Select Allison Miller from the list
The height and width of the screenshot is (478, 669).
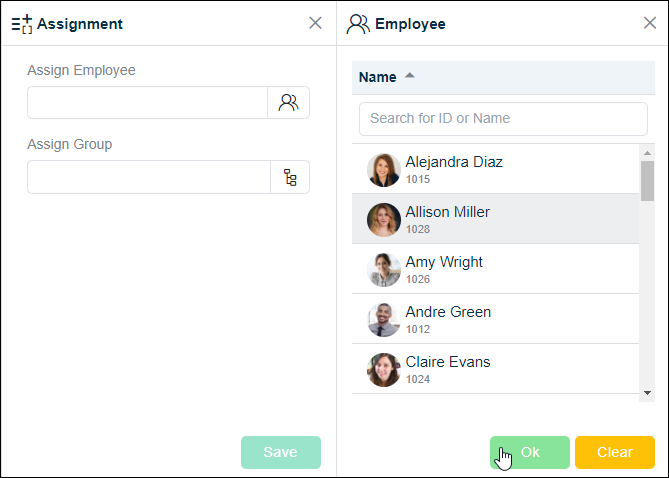tap(495, 219)
